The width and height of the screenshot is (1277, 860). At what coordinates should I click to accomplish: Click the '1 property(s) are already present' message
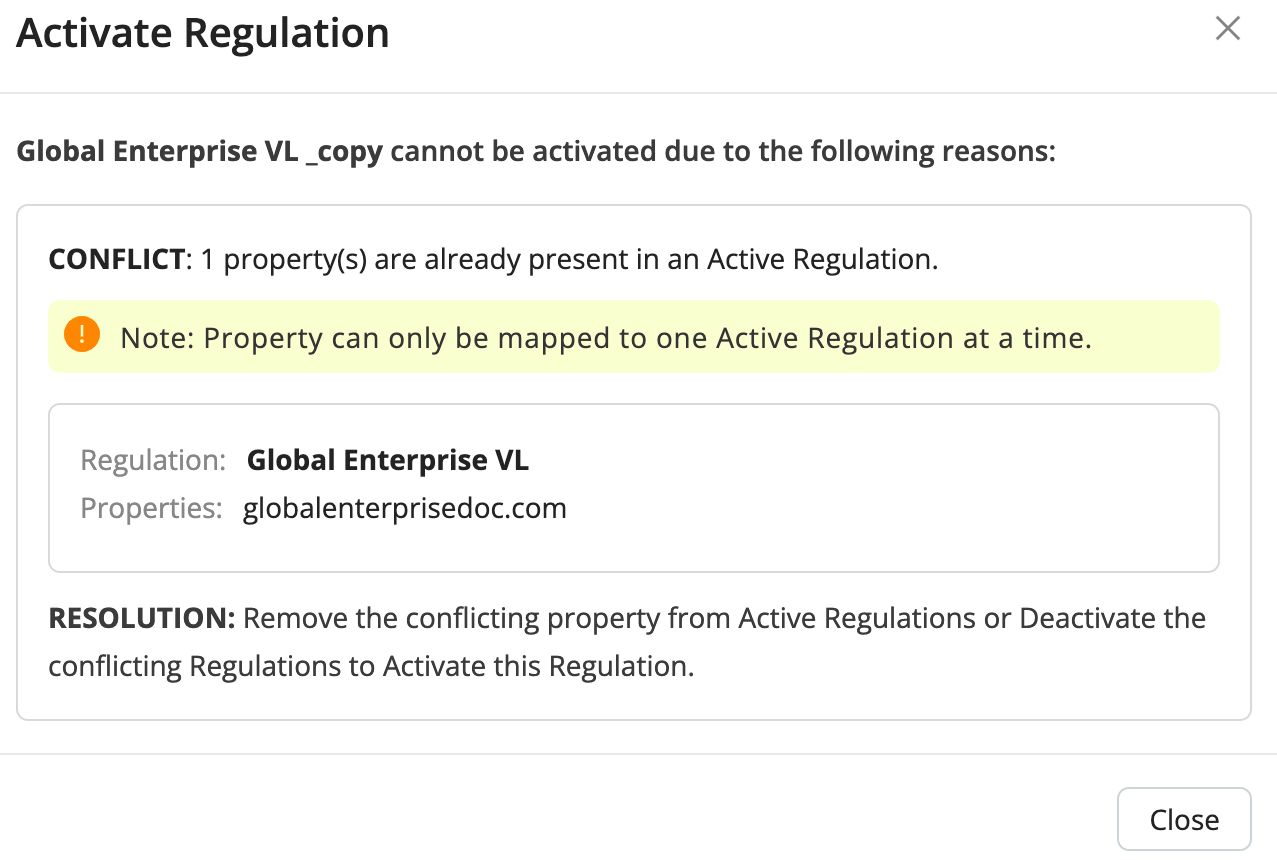pyautogui.click(x=569, y=260)
